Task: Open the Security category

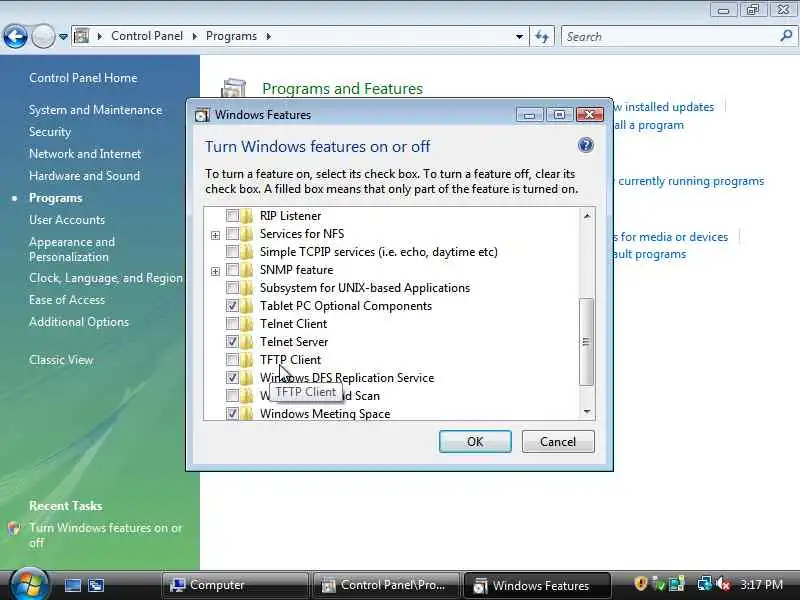Action: 50,132
